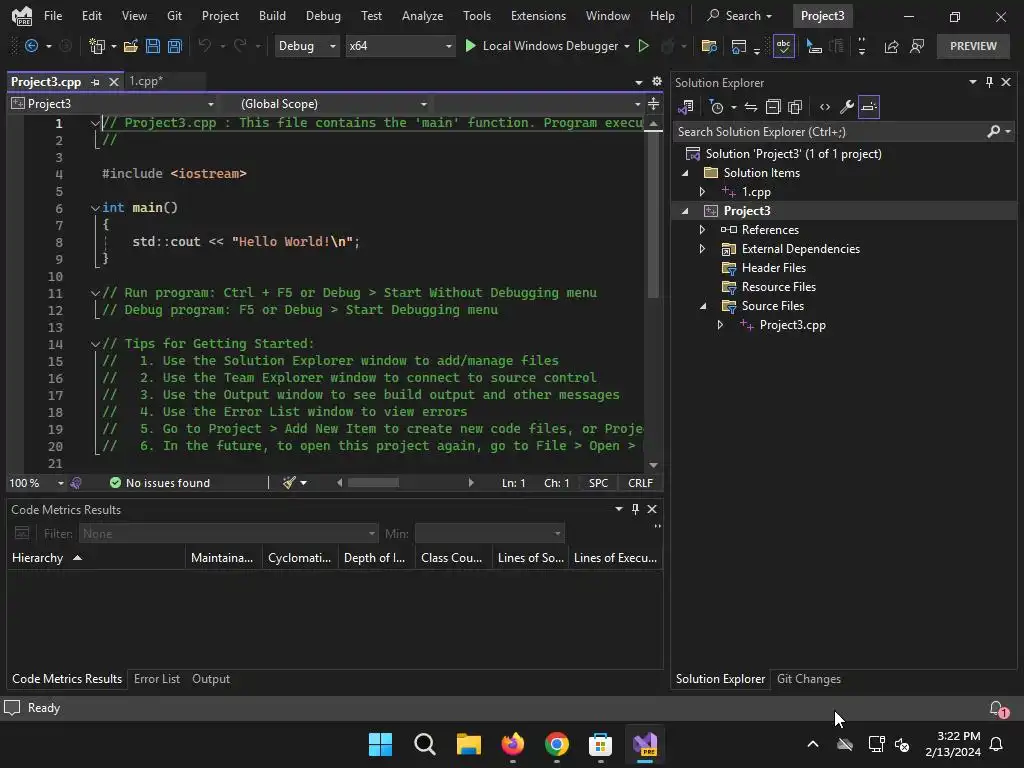Viewport: 1024px width, 768px height.
Task: Click the Search Solution Explorer input field
Action: click(x=829, y=131)
